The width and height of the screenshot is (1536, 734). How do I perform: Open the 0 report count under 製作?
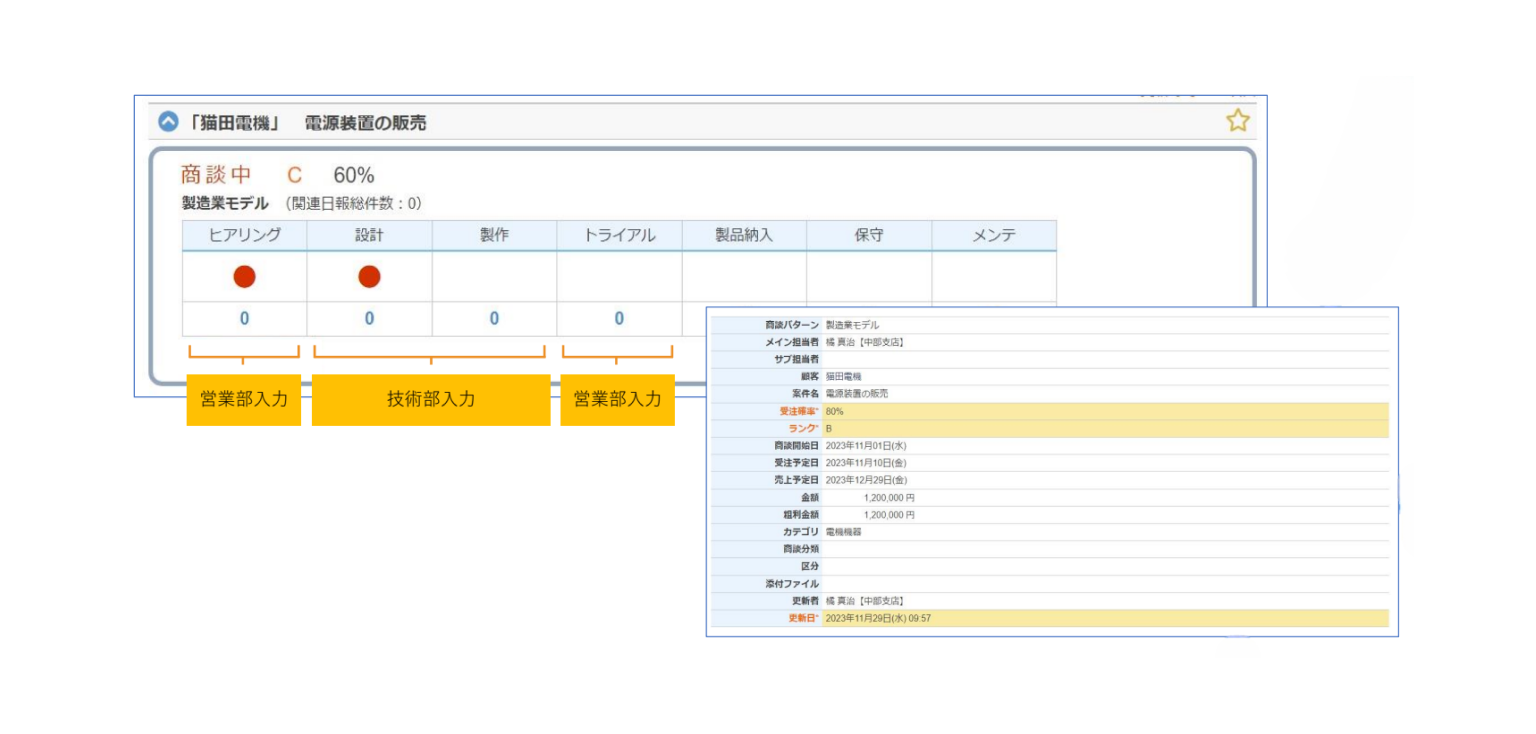[x=494, y=318]
